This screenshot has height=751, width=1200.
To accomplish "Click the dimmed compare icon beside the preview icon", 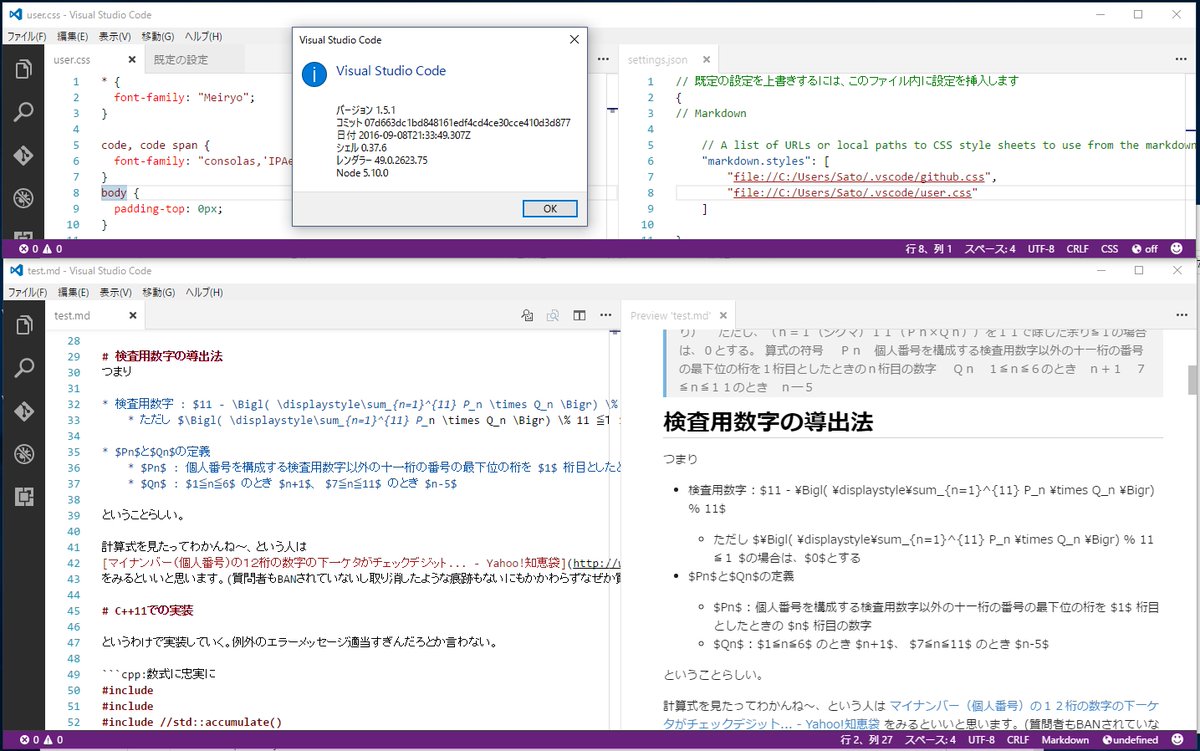I will 552,315.
